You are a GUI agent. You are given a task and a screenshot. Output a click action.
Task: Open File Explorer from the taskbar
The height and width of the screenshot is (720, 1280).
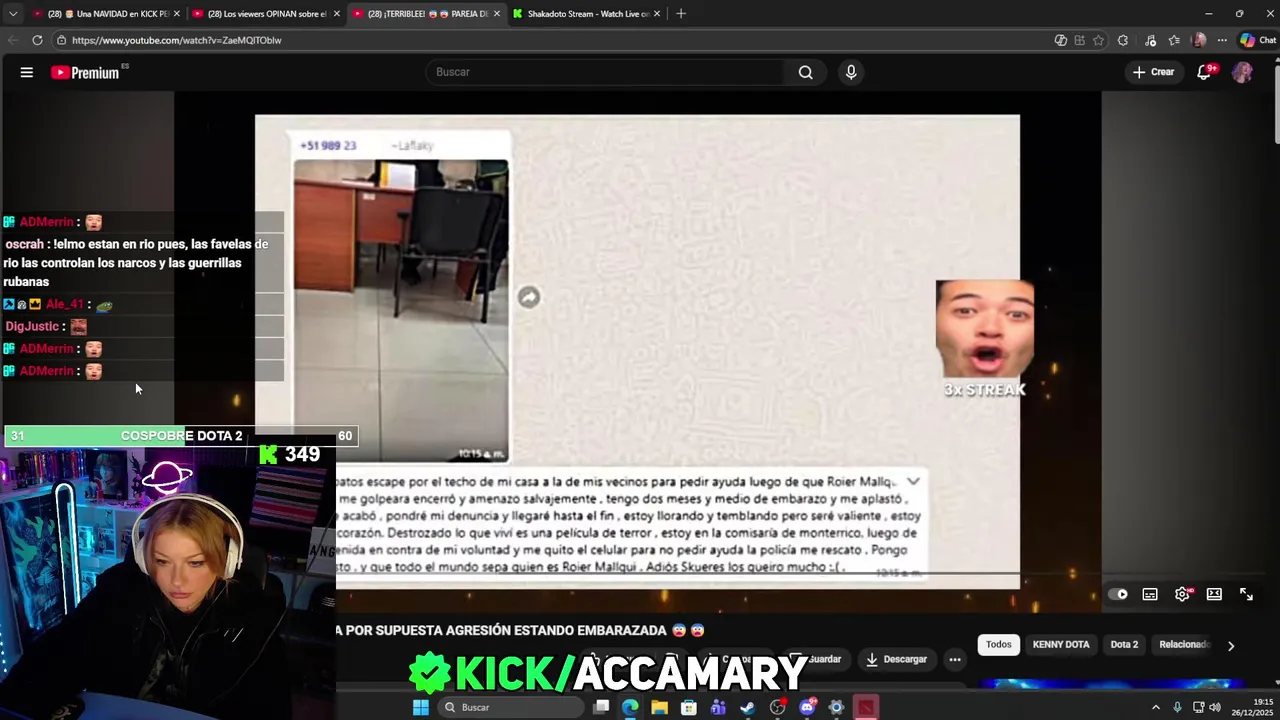[x=659, y=707]
